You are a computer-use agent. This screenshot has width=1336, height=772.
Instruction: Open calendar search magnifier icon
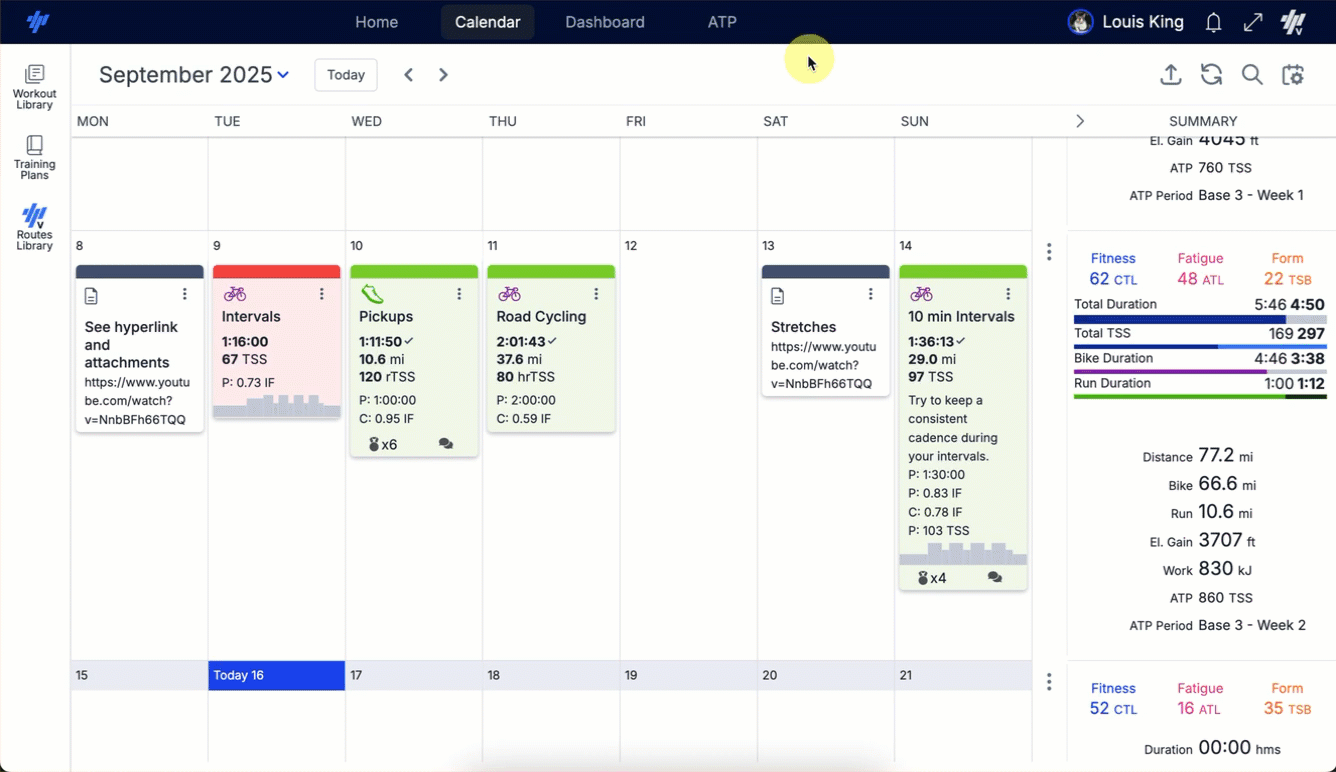click(x=1252, y=75)
